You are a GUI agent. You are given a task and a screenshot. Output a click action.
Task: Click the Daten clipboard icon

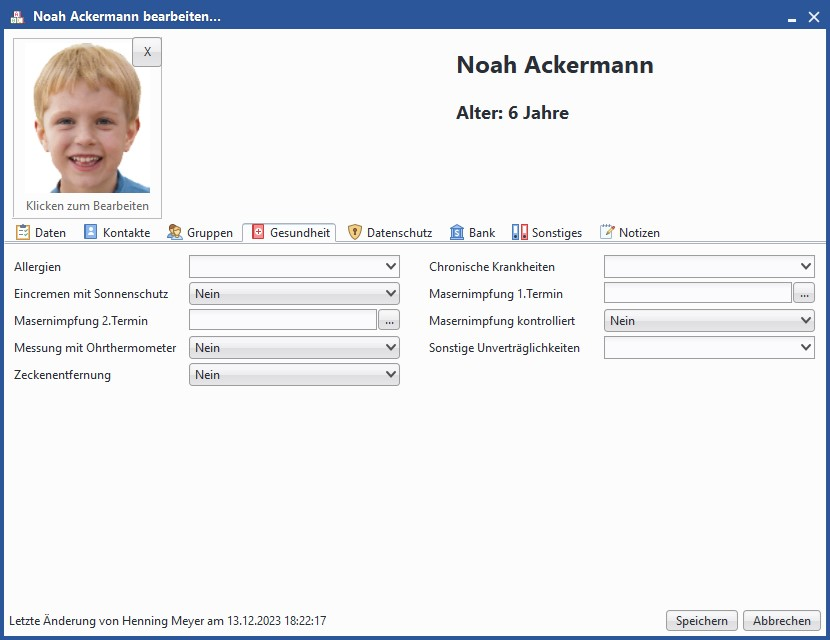(x=23, y=232)
